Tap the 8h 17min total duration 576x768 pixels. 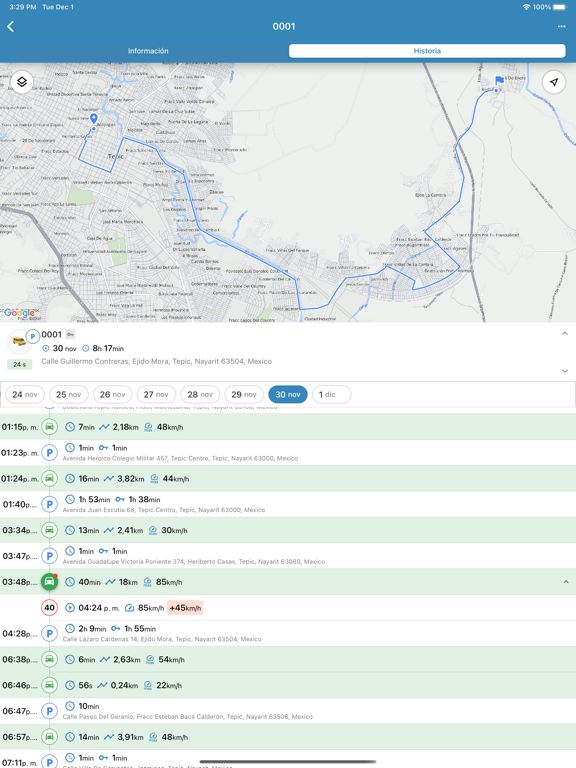[x=108, y=348]
